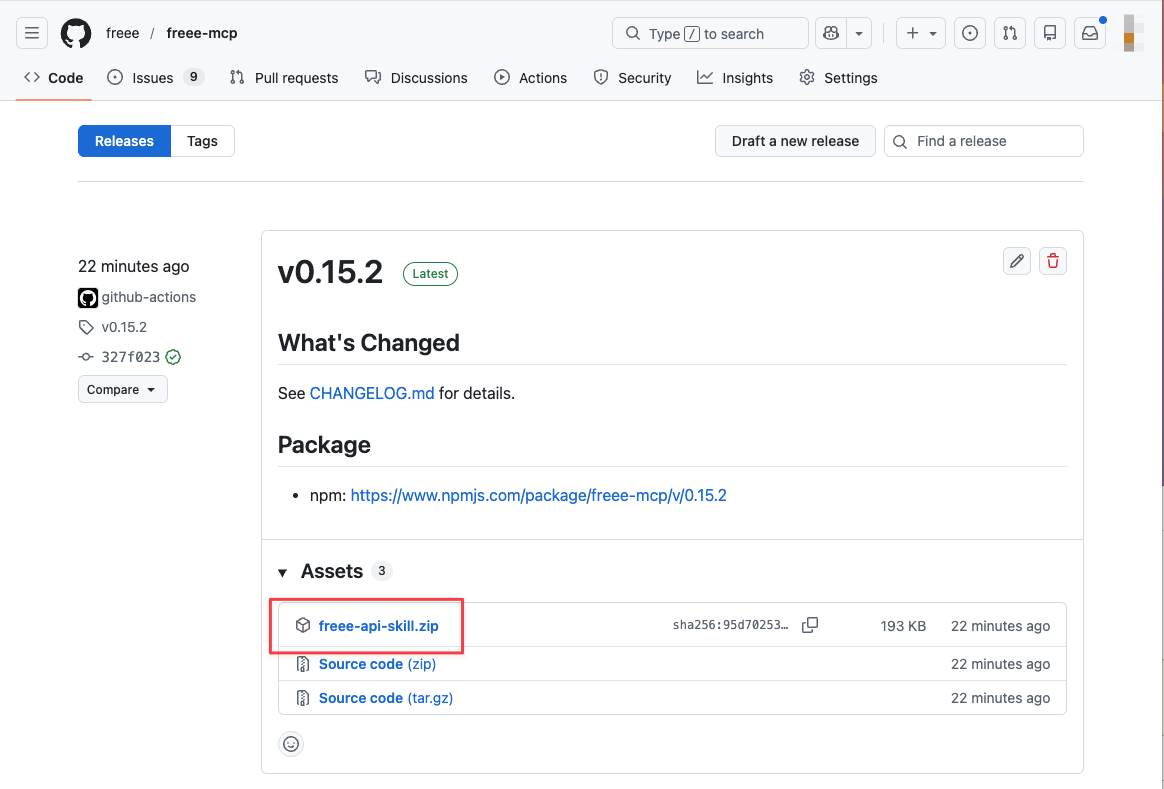Open the hamburger navigation menu
1164x789 pixels.
click(32, 33)
